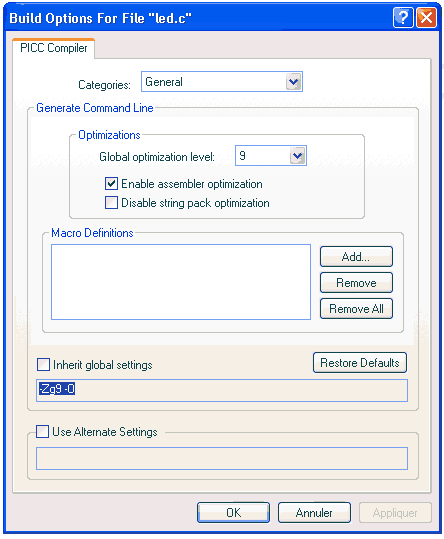Click inside the Macro Definitions list box
Screen dimensions: 444x539
pyautogui.click(x=181, y=282)
